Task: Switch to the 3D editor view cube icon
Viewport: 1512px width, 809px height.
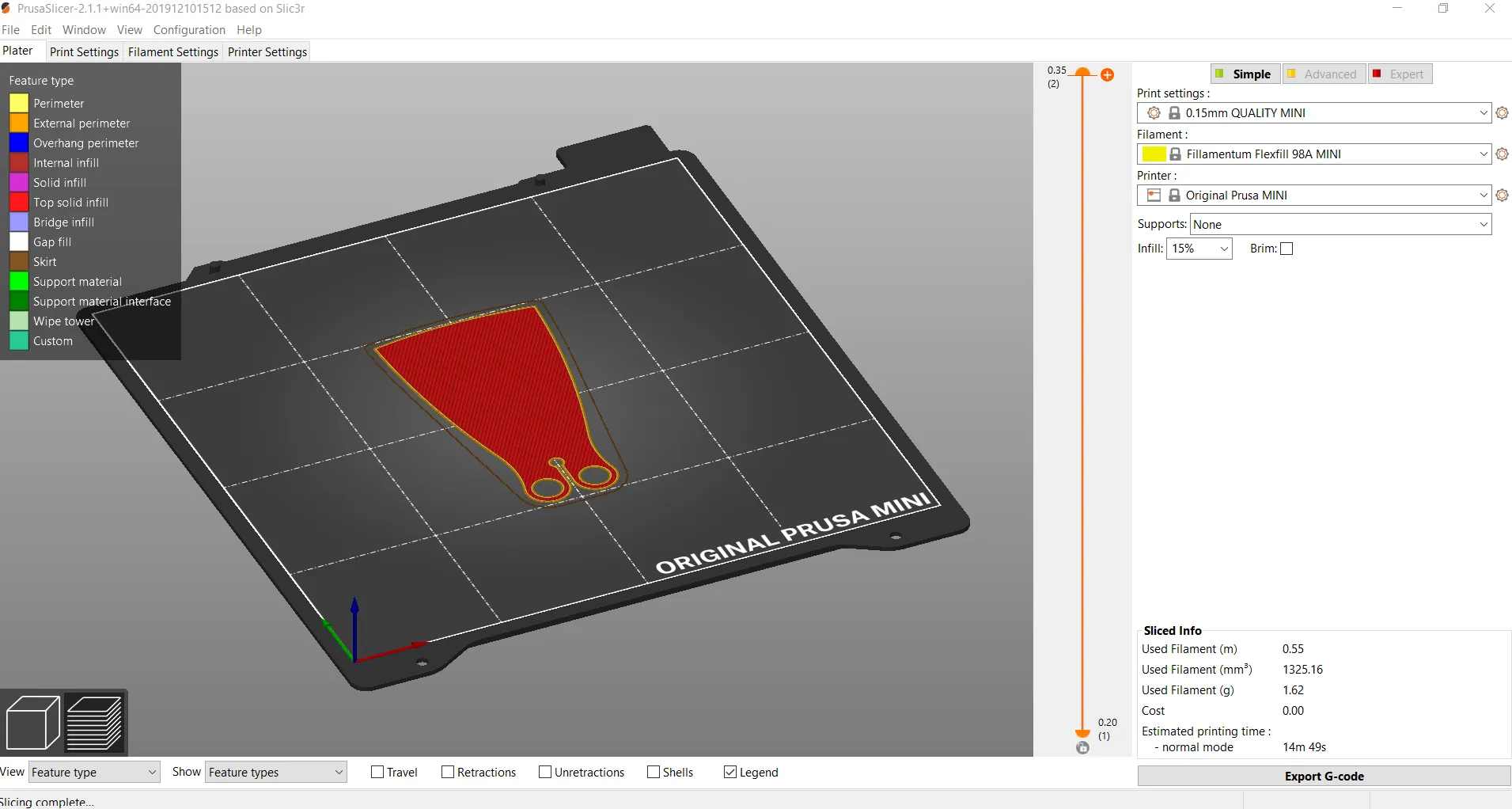Action: (32, 722)
